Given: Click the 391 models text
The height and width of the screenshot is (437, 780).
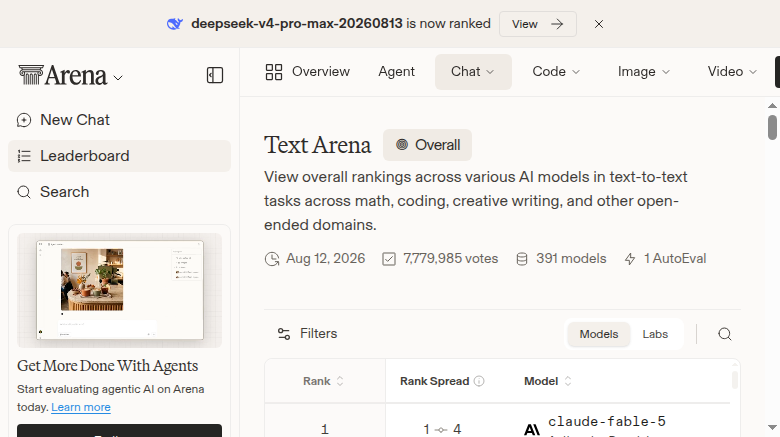Looking at the screenshot, I should coord(571,259).
